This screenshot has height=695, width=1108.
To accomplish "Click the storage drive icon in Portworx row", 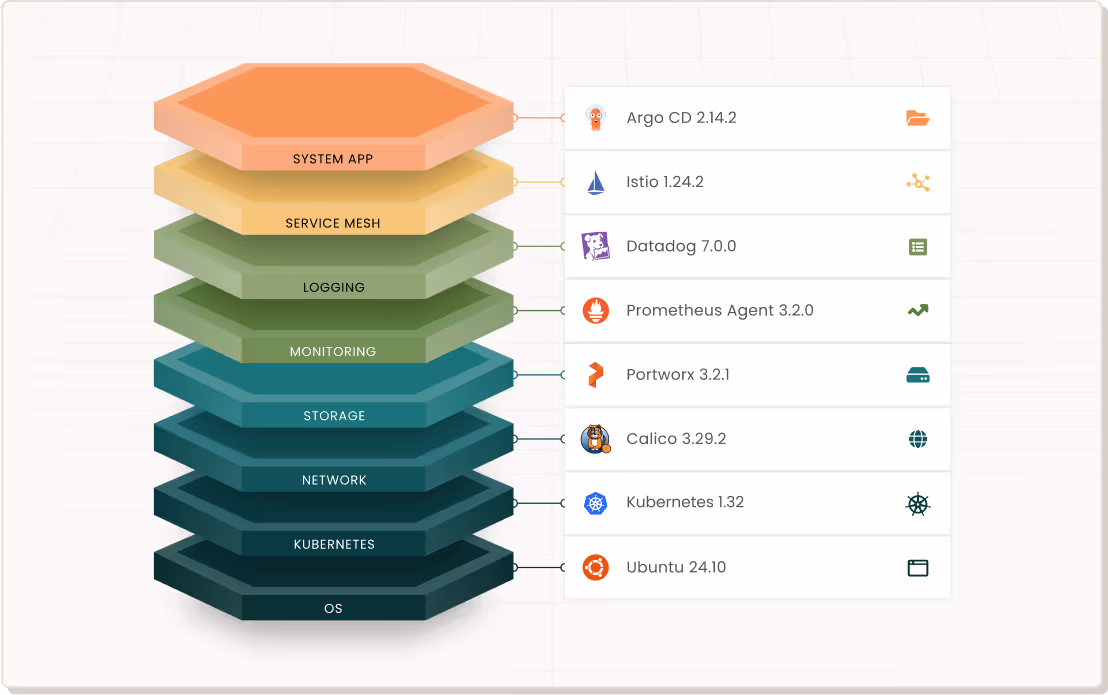I will point(918,375).
